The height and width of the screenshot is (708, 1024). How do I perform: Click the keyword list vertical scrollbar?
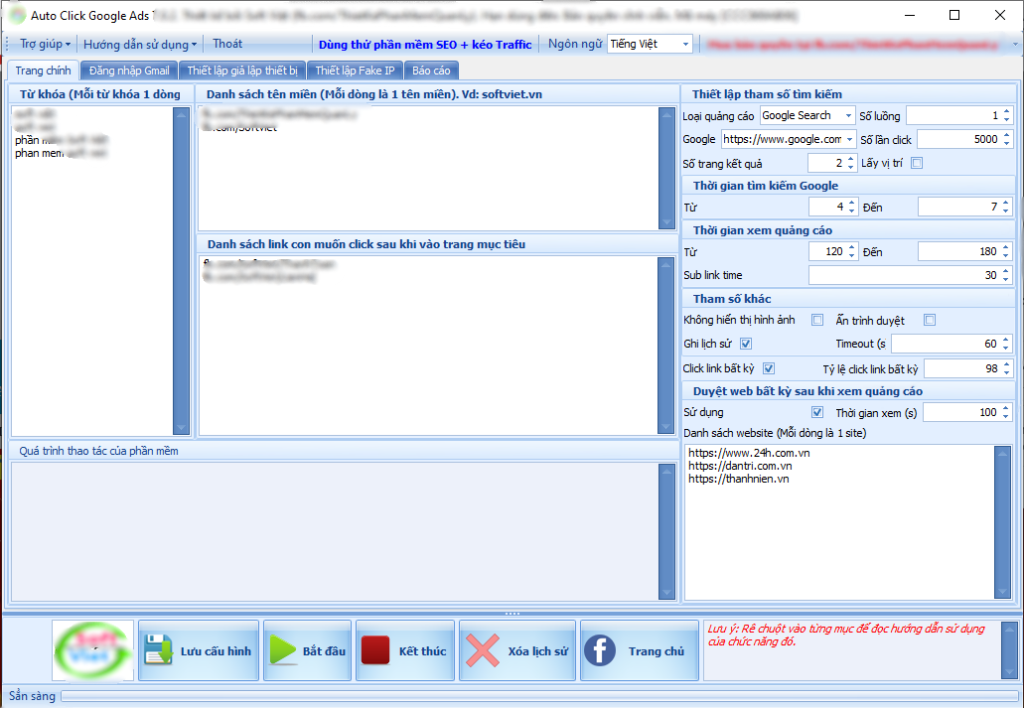pyautogui.click(x=181, y=269)
